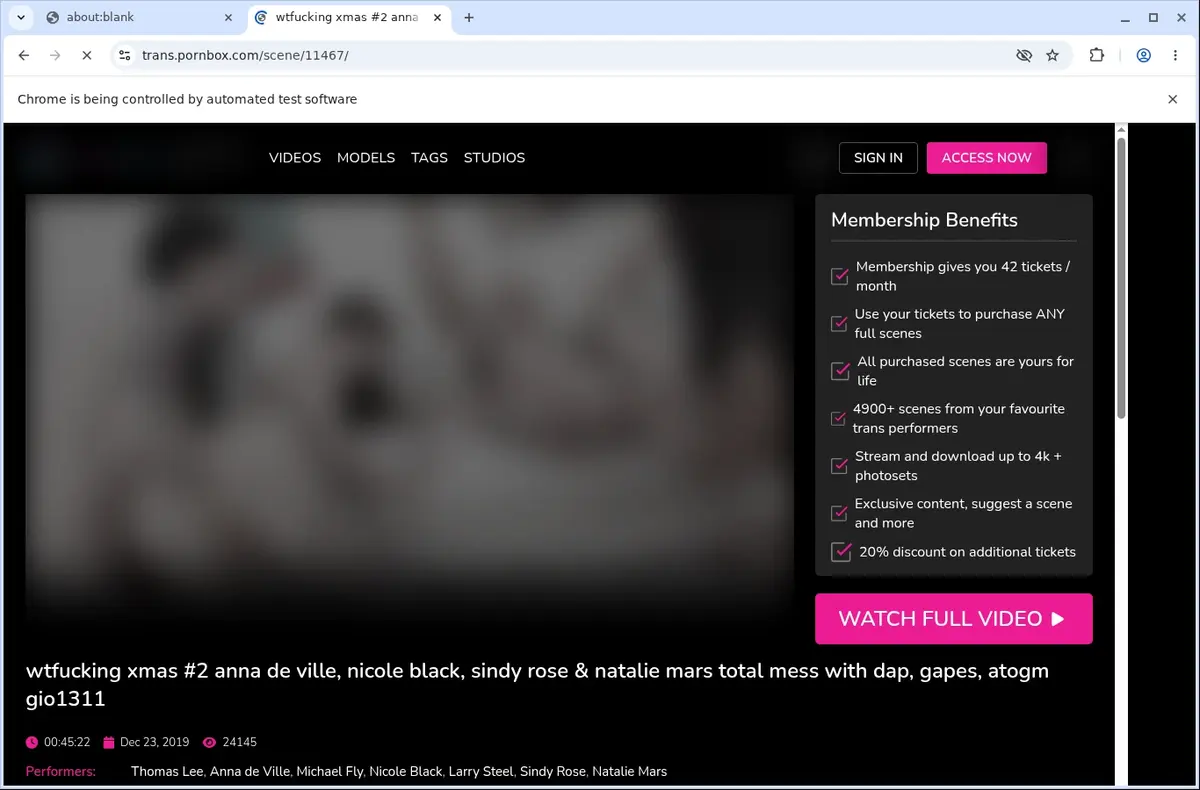
Task: Maximize the Chrome window
Action: coord(1153,17)
